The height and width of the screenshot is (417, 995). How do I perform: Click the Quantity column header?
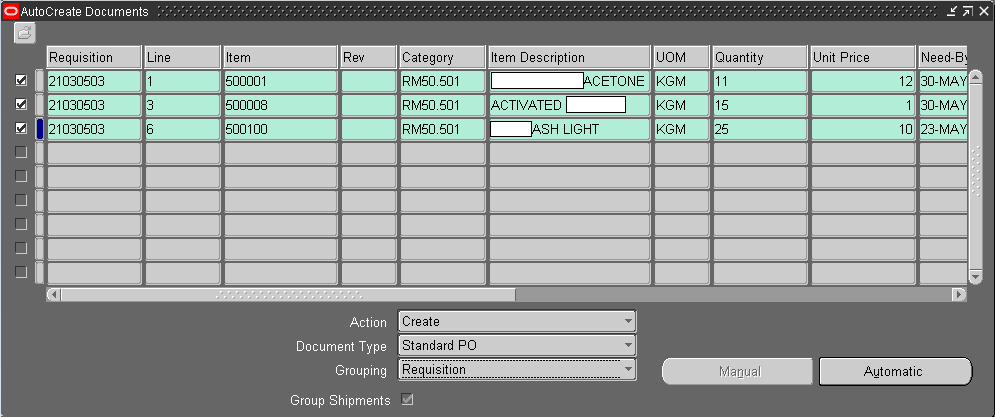(760, 57)
